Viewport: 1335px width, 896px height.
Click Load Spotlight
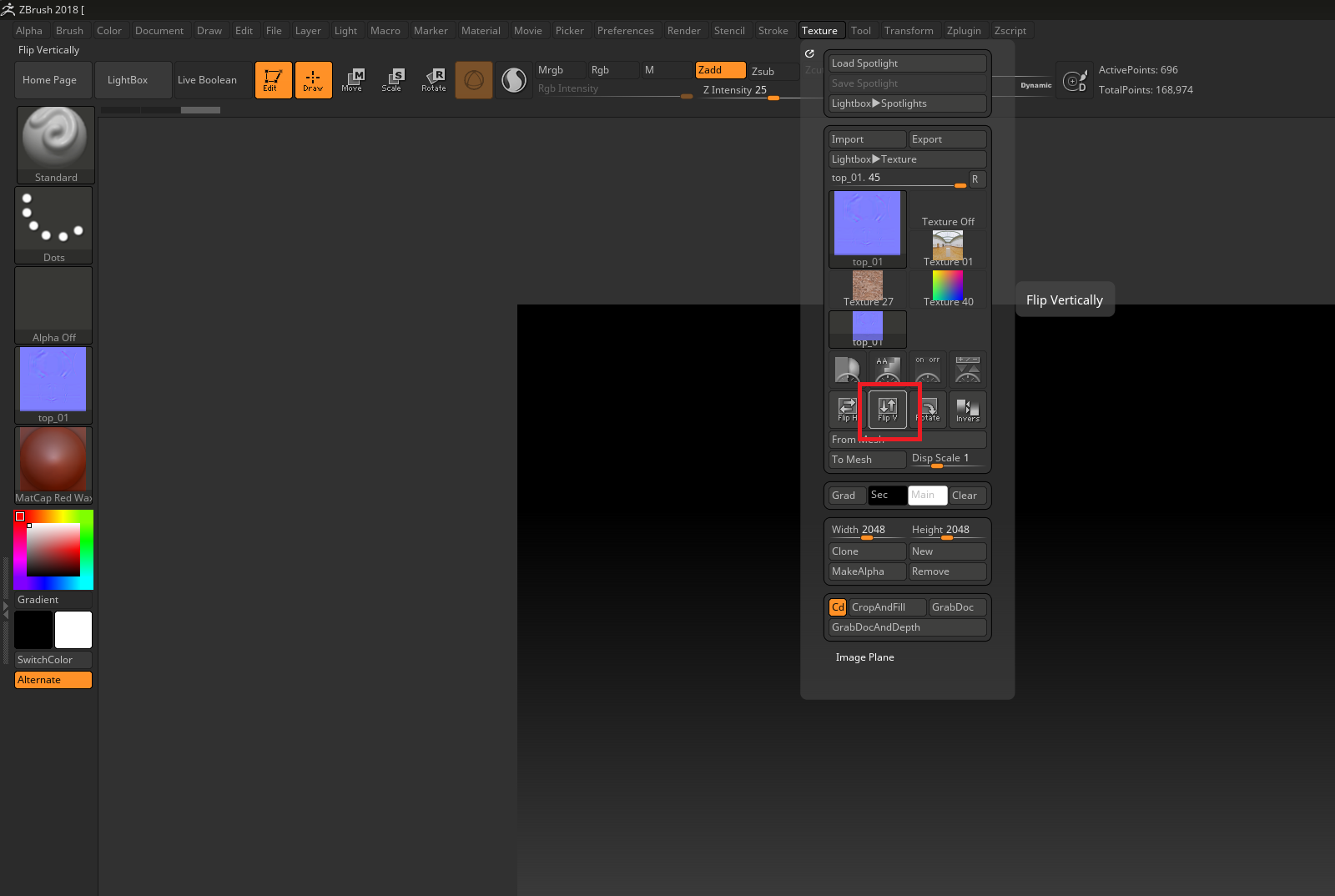click(x=908, y=63)
